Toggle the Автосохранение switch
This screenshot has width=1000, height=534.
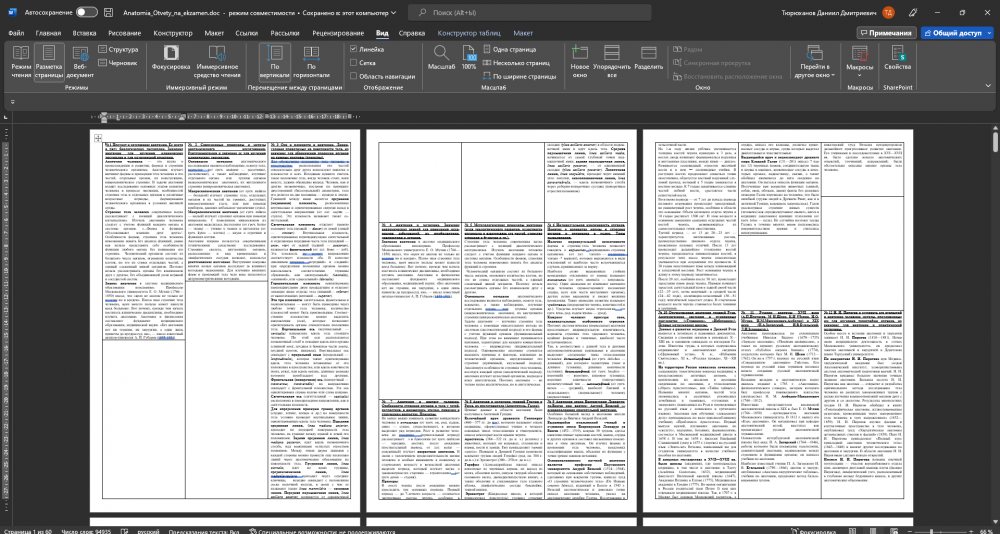pyautogui.click(x=86, y=11)
